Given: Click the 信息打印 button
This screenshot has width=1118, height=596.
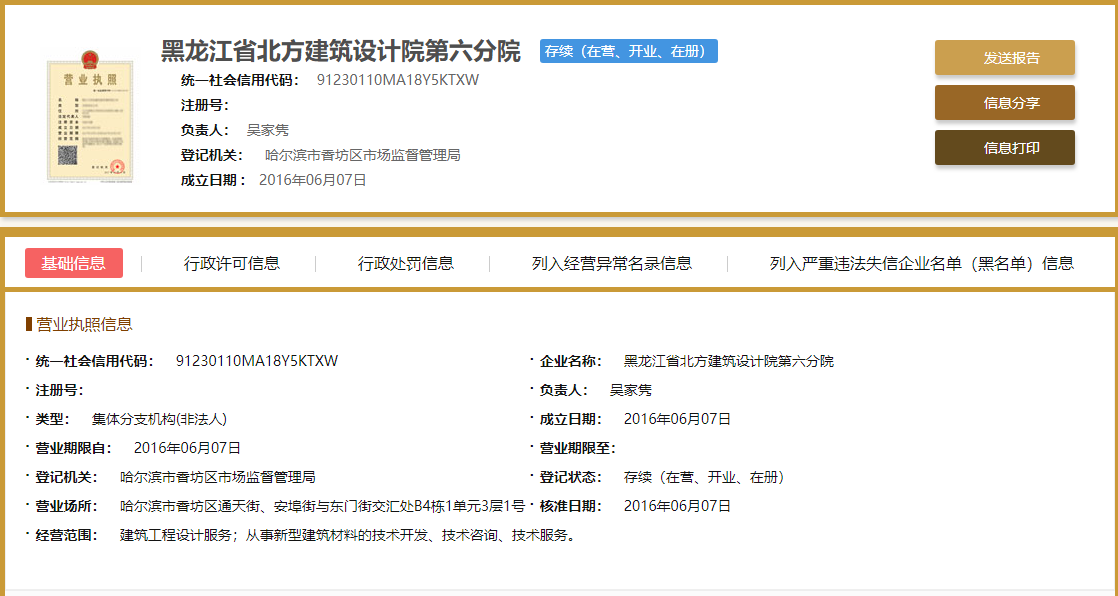Looking at the screenshot, I should 1005,148.
